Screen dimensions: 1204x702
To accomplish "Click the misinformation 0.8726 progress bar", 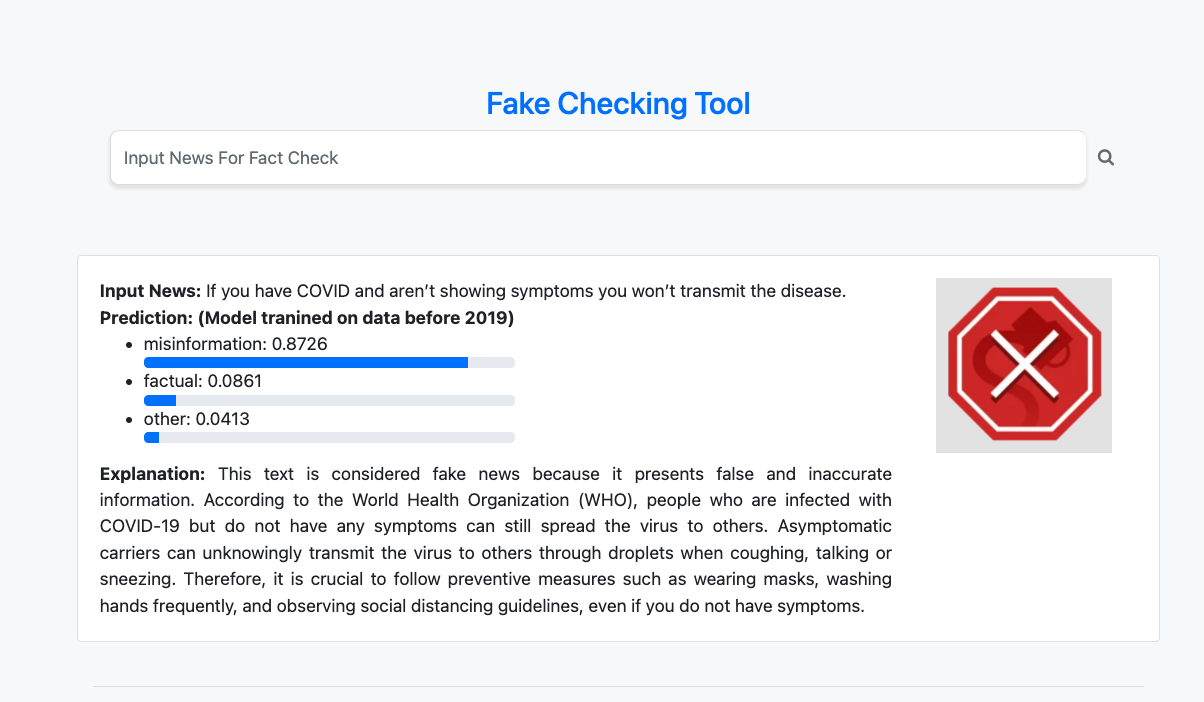I will 329,362.
